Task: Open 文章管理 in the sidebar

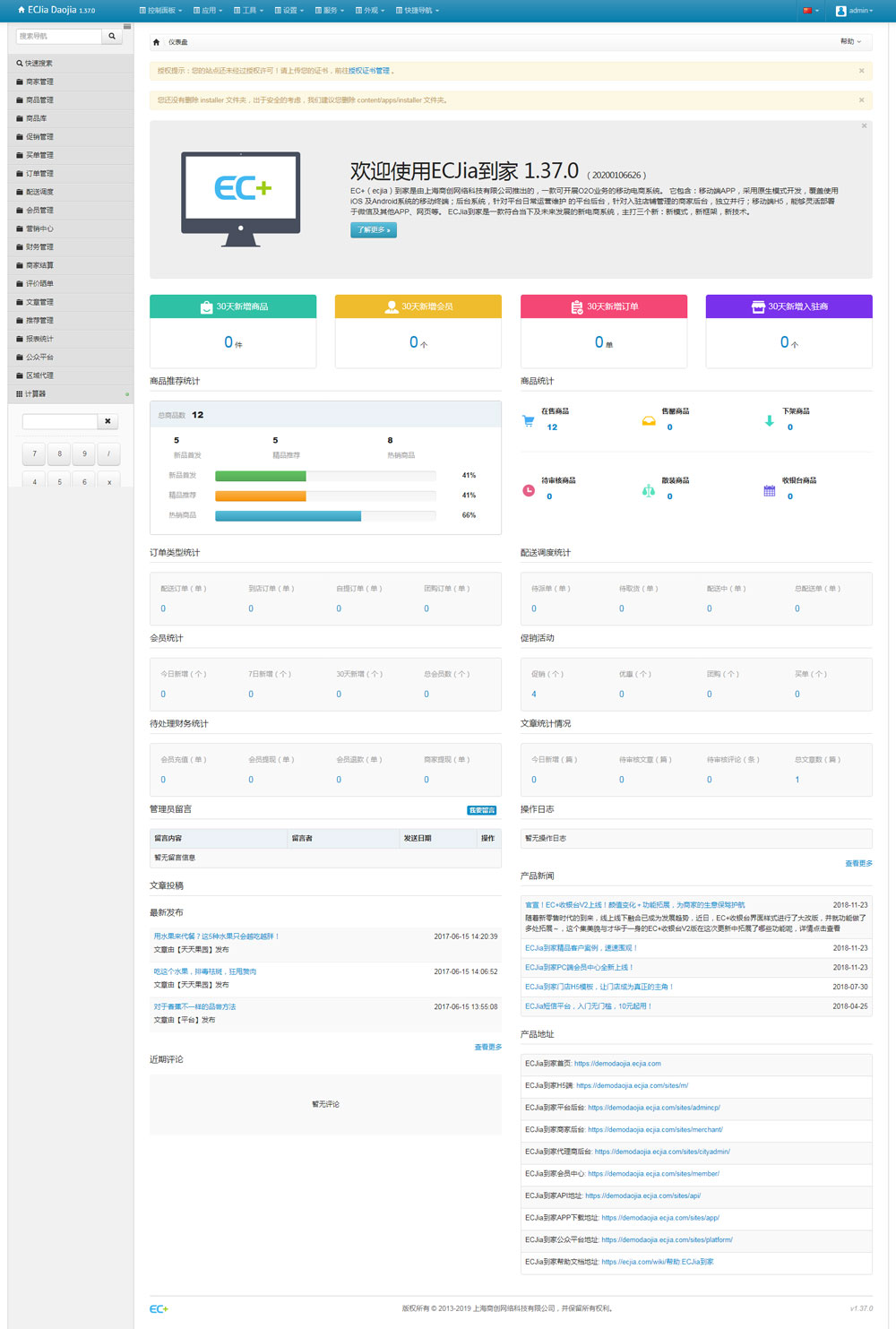Action: click(x=71, y=302)
